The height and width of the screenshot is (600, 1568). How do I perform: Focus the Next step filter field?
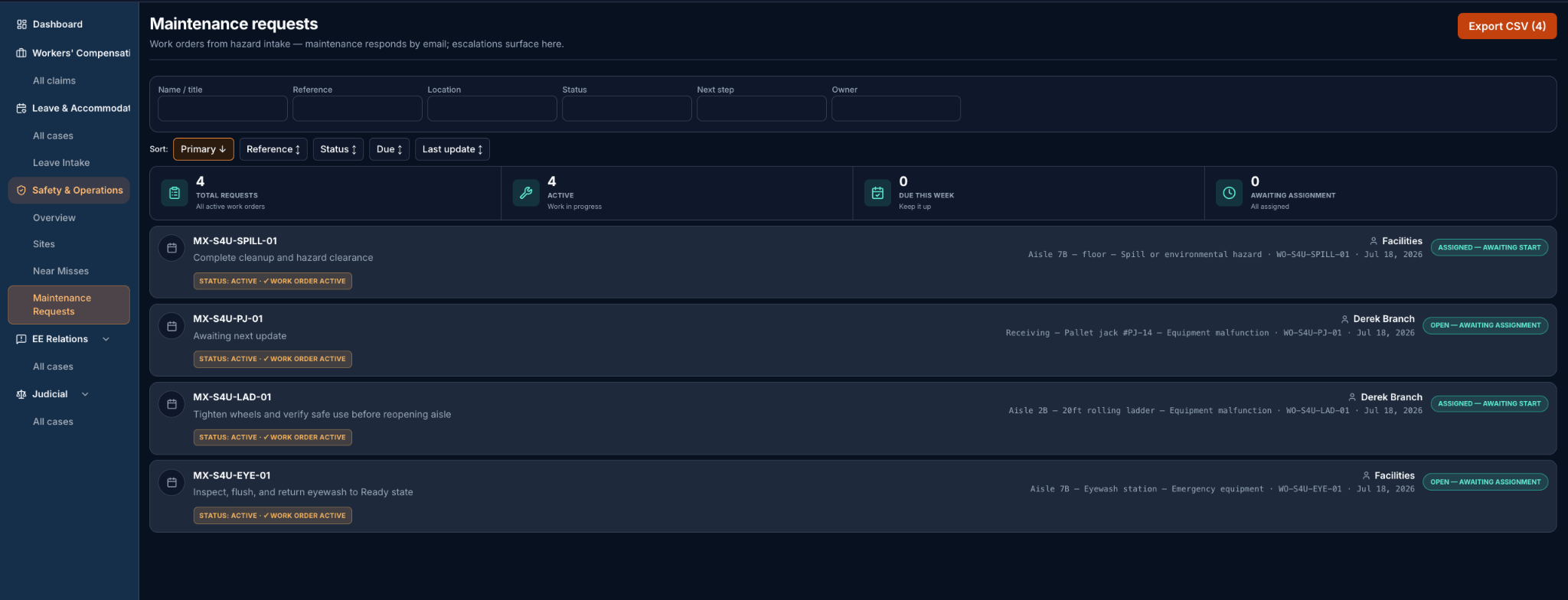pos(762,109)
